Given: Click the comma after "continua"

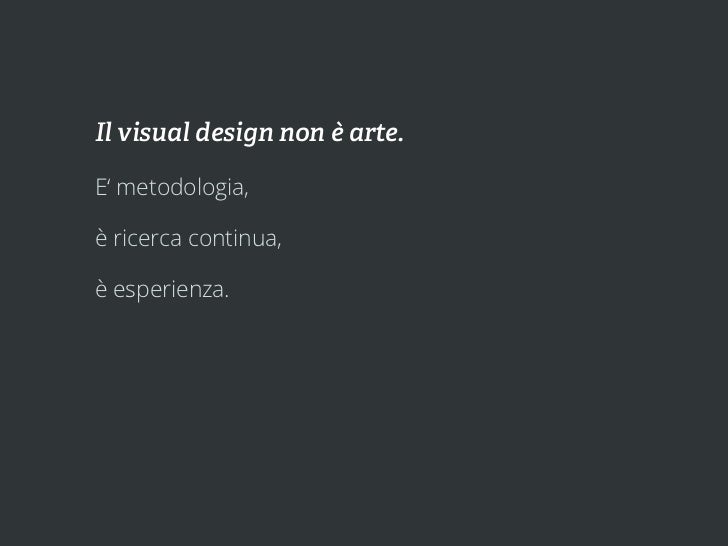Looking at the screenshot, I should (279, 245).
